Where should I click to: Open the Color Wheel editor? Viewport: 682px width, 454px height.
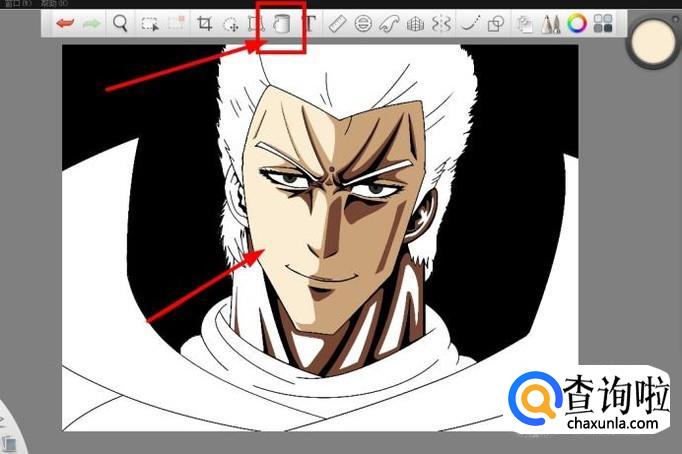[577, 23]
